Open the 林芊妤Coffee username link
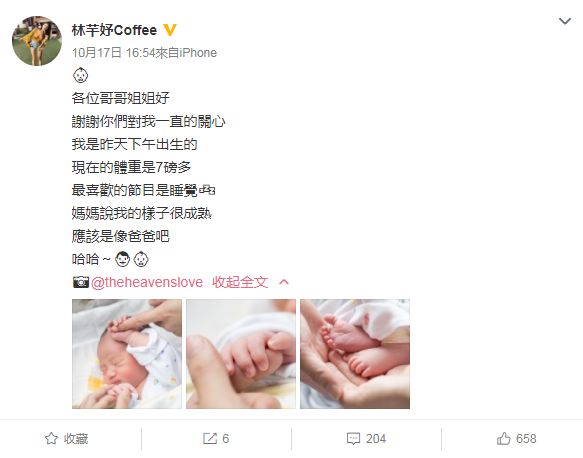583x458 pixels. tap(114, 30)
